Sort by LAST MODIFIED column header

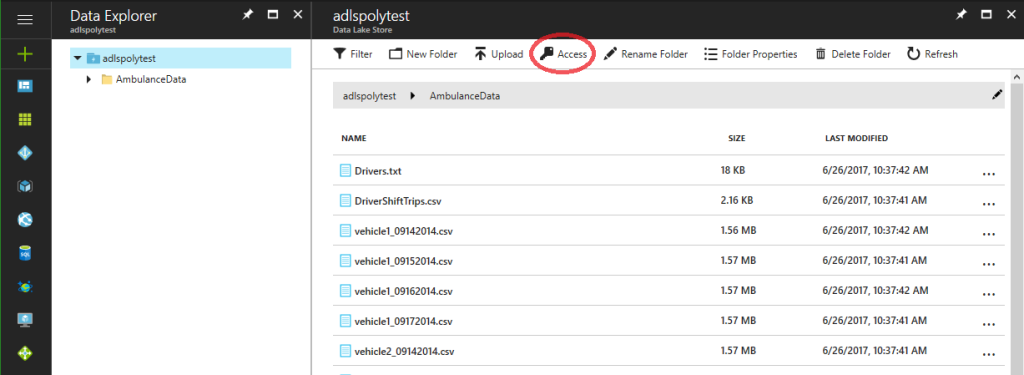click(x=856, y=139)
